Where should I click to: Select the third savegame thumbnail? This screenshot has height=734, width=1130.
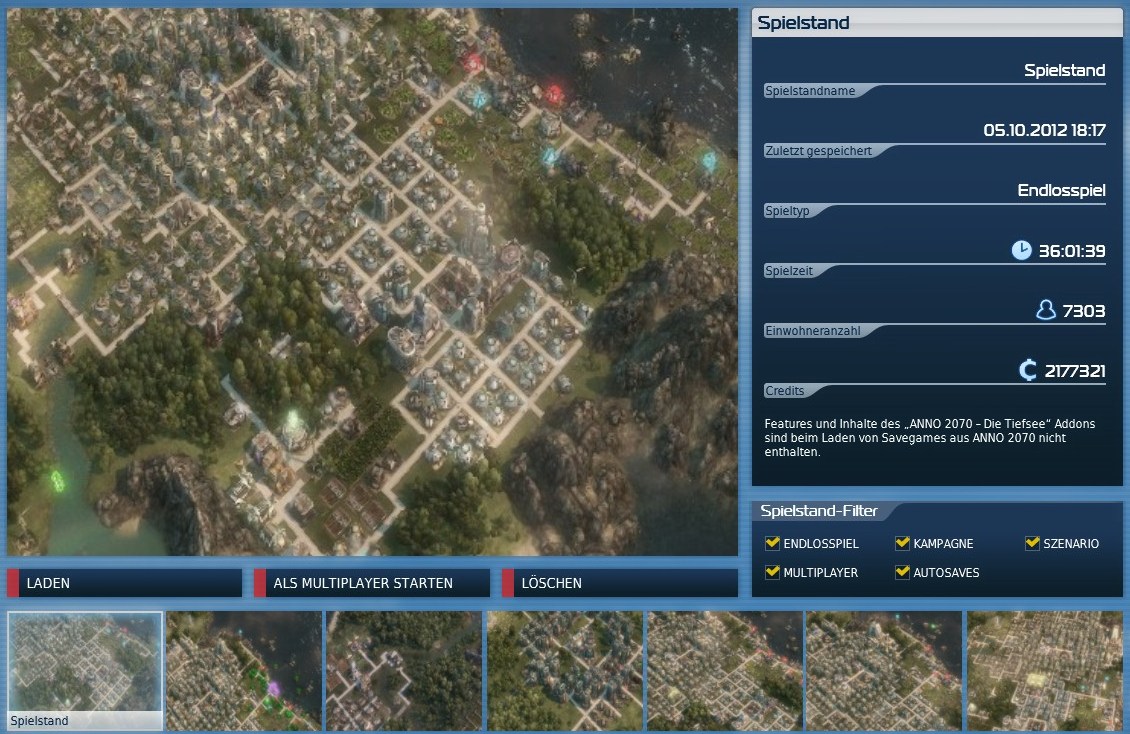pyautogui.click(x=404, y=671)
